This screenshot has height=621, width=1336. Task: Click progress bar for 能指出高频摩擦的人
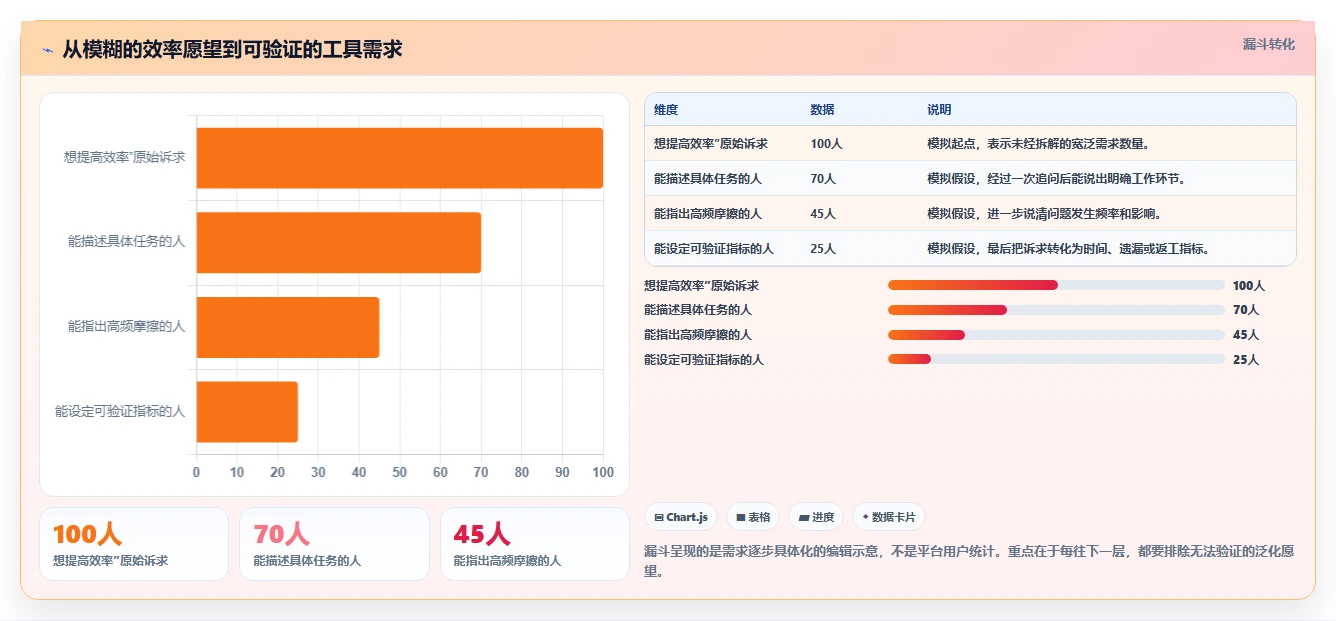tap(1056, 334)
